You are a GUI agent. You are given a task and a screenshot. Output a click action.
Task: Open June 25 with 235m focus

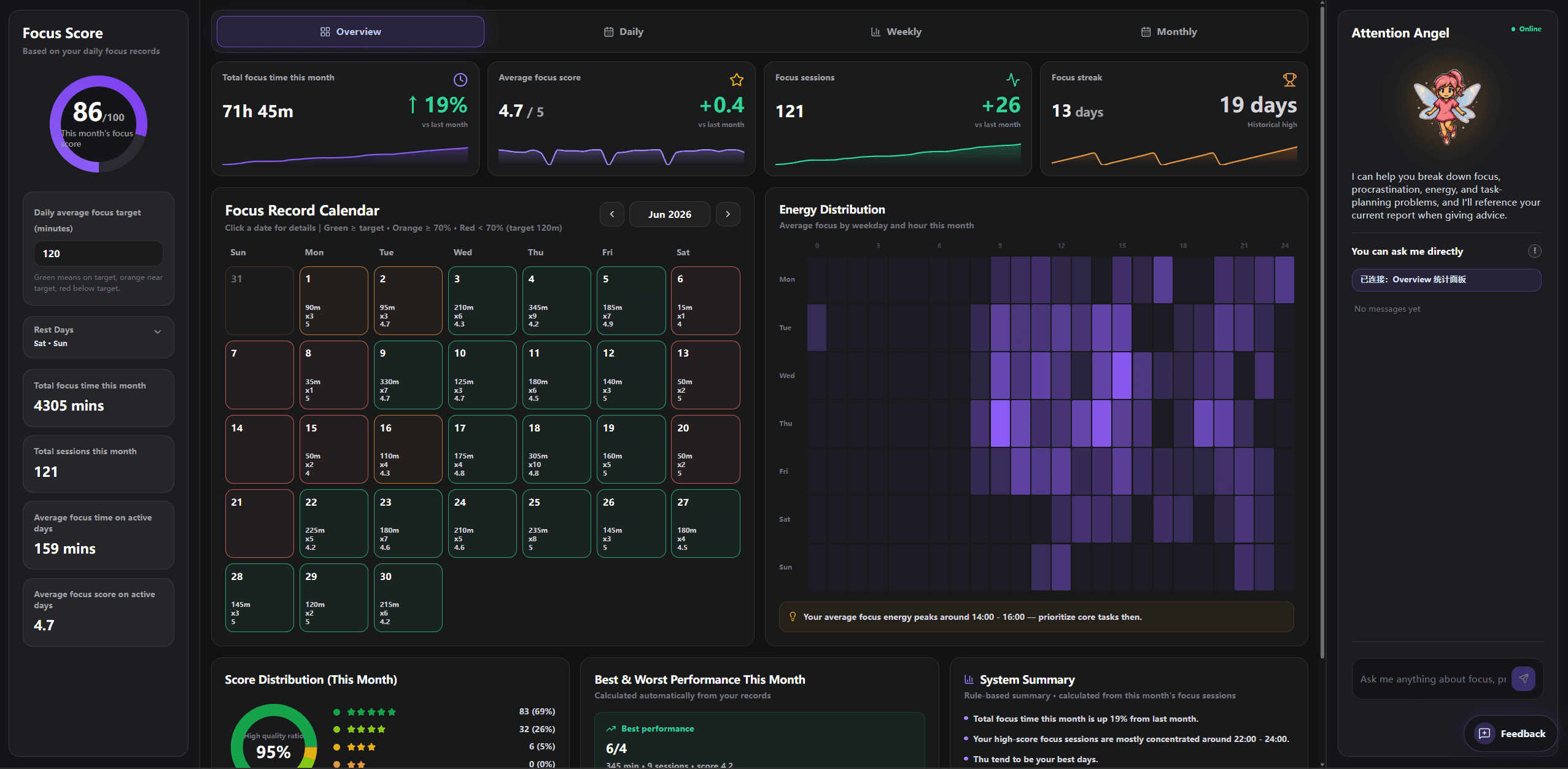[x=557, y=524]
